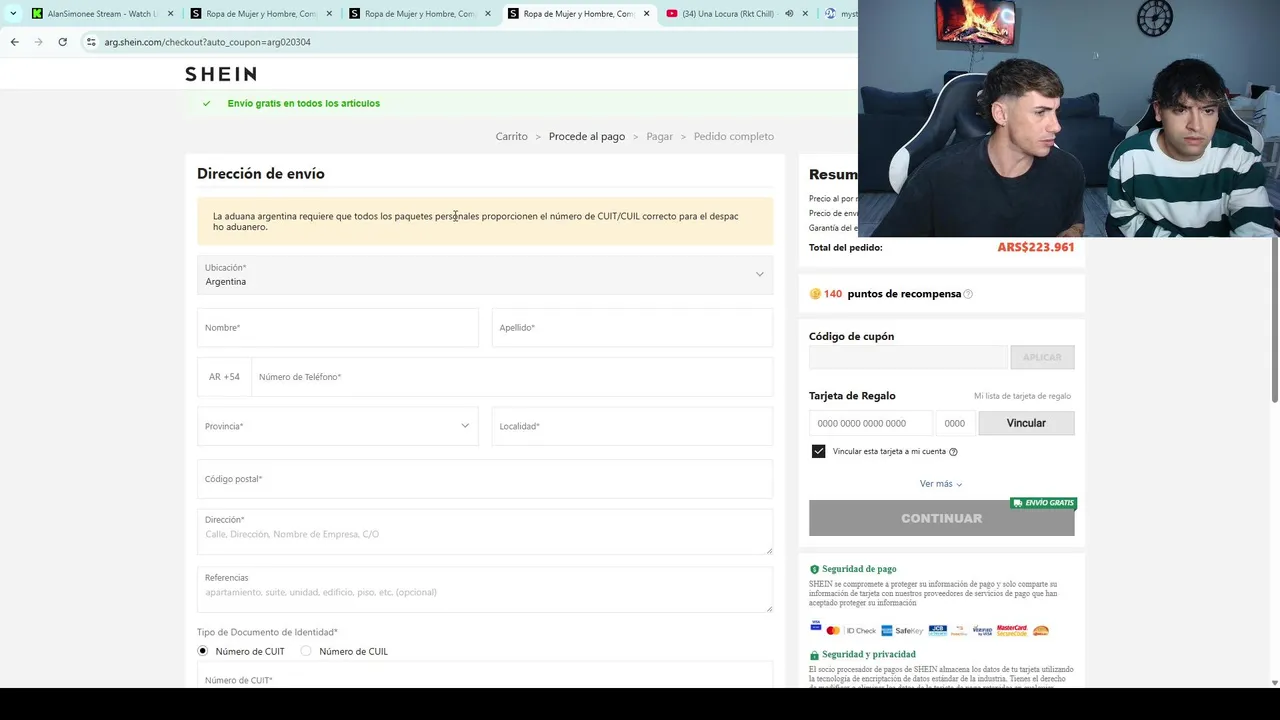Click the page vertical scrollbar thumb
Screen dimensions: 1280x720
tap(1274, 320)
